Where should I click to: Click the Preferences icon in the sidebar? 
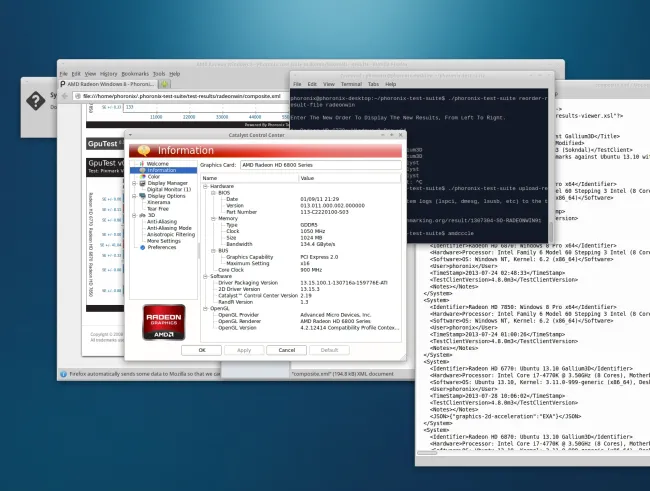pos(142,246)
